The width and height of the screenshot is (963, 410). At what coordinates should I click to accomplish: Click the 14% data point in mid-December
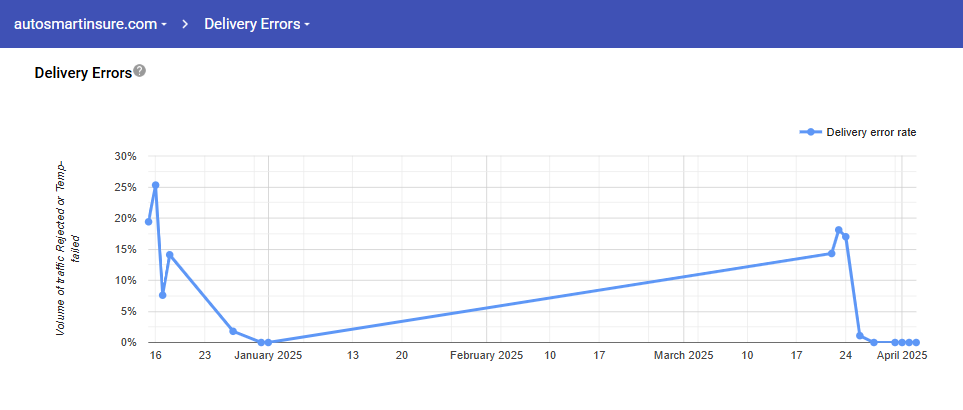pyautogui.click(x=170, y=255)
